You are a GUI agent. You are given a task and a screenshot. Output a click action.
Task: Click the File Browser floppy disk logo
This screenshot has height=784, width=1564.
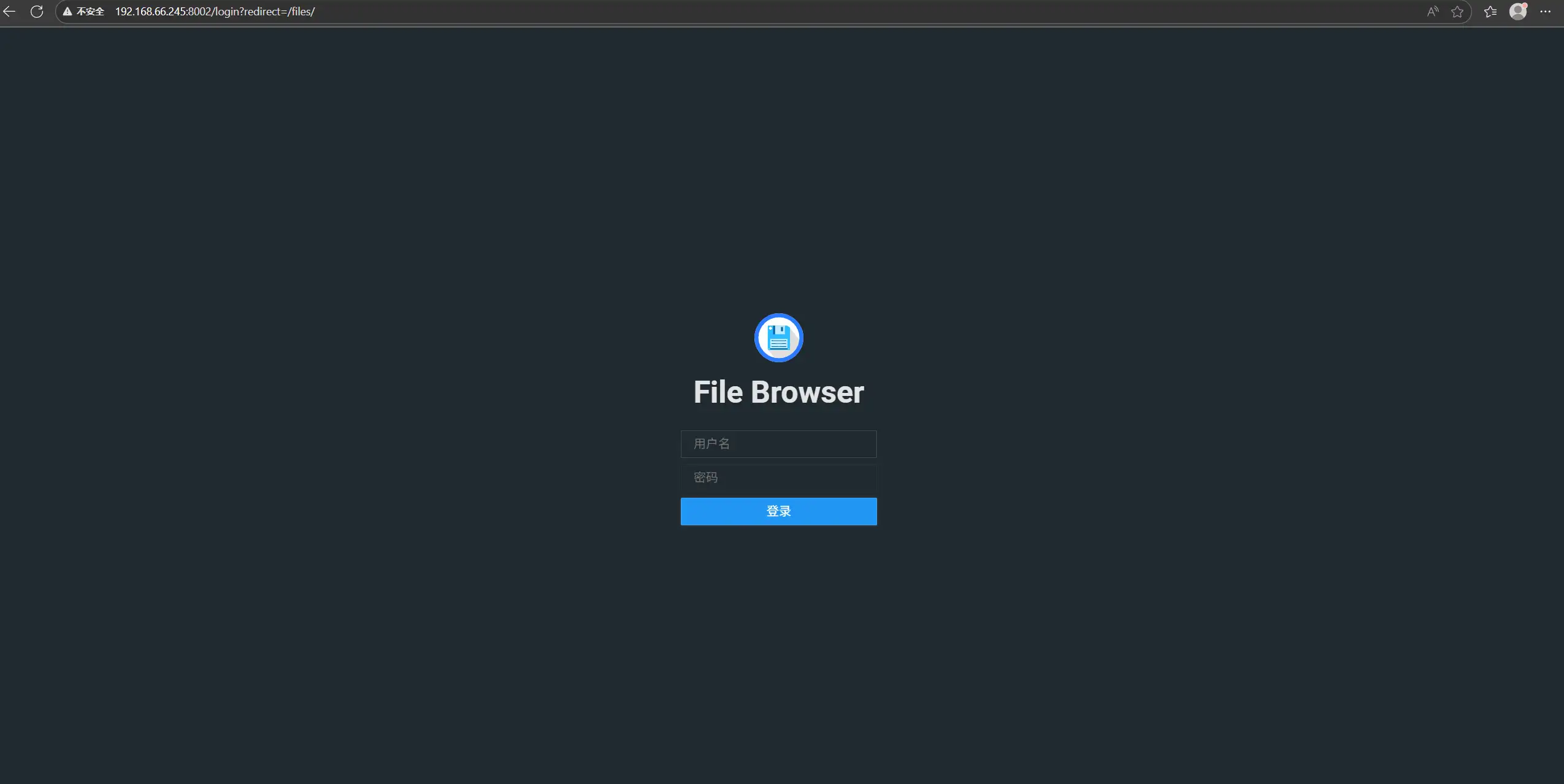[x=779, y=338]
